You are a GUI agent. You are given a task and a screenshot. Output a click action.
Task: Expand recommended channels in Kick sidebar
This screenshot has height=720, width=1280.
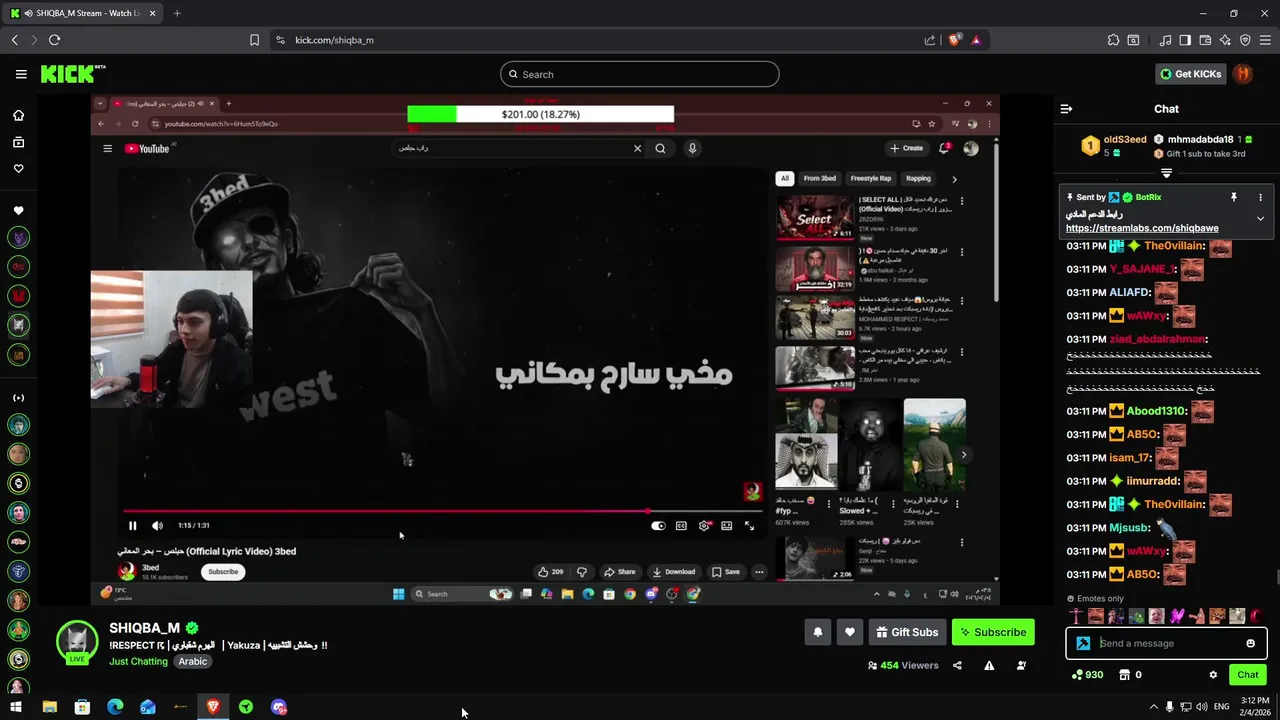click(18, 398)
